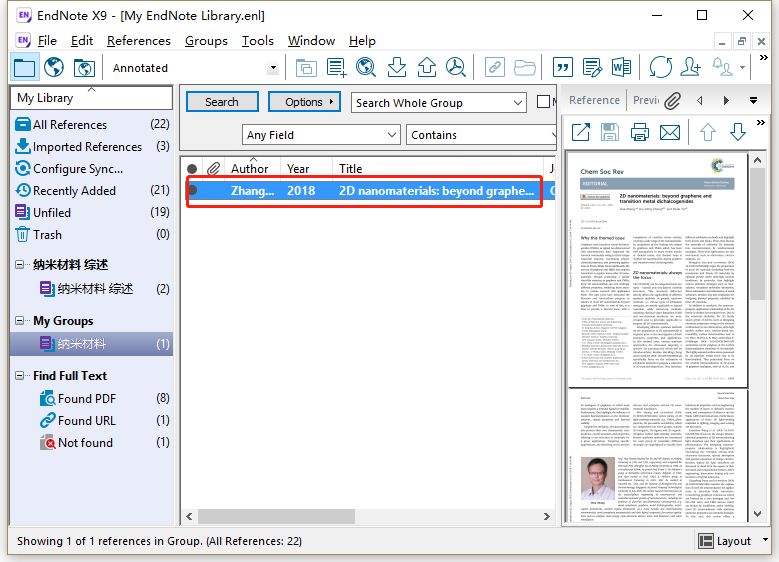The width and height of the screenshot is (779, 562).
Task: Select All References in library pane
Action: (x=92, y=124)
